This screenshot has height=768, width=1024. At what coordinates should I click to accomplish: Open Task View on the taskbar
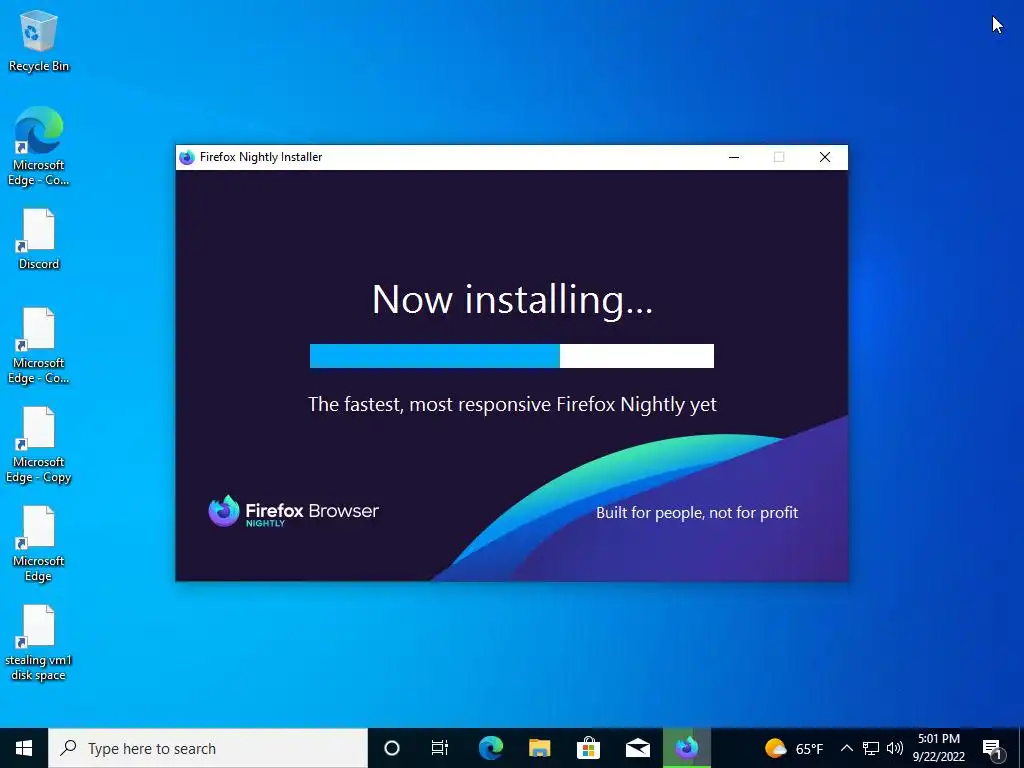pos(440,748)
